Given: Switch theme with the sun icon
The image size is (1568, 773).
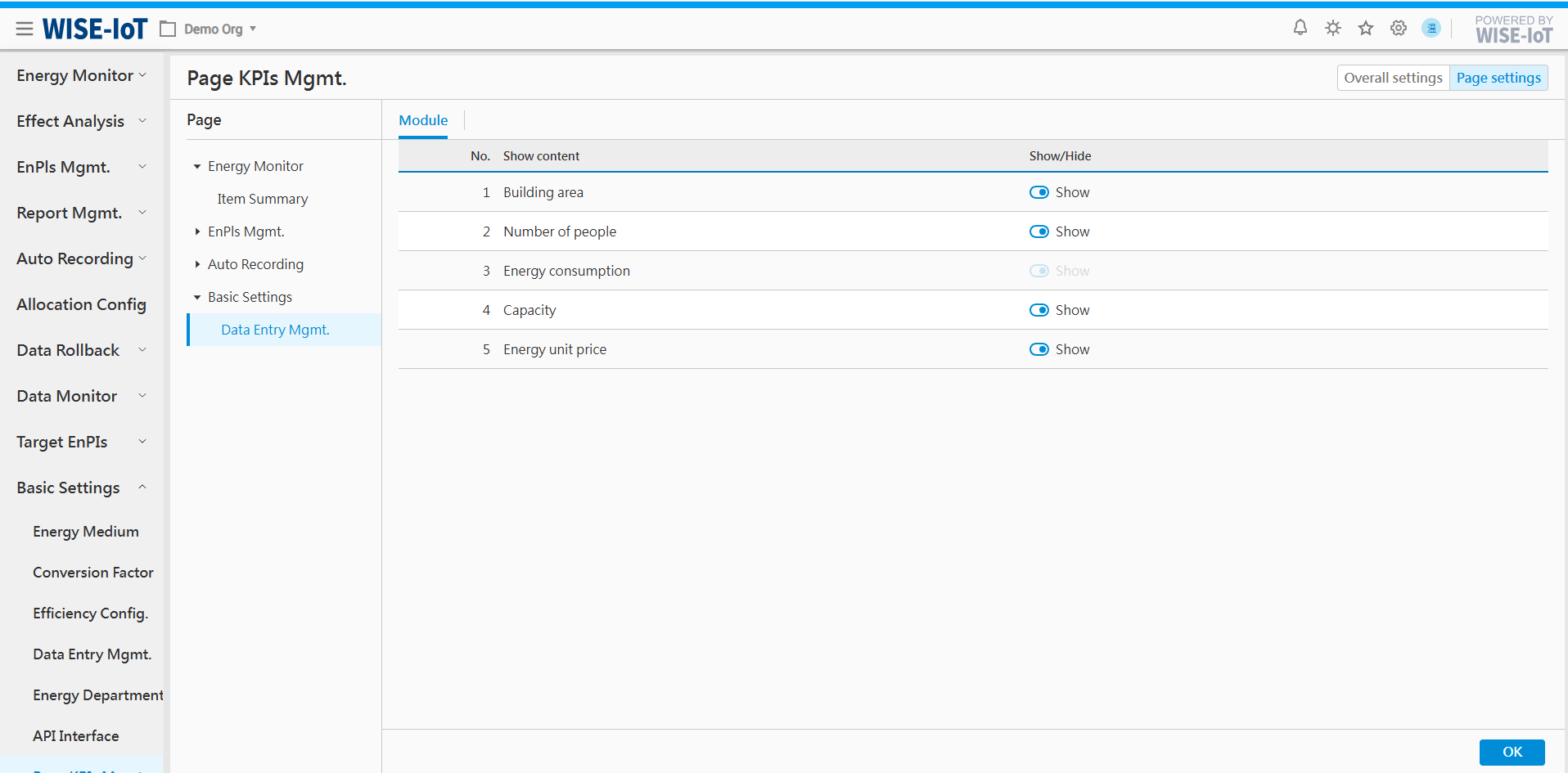Looking at the screenshot, I should point(1333,29).
